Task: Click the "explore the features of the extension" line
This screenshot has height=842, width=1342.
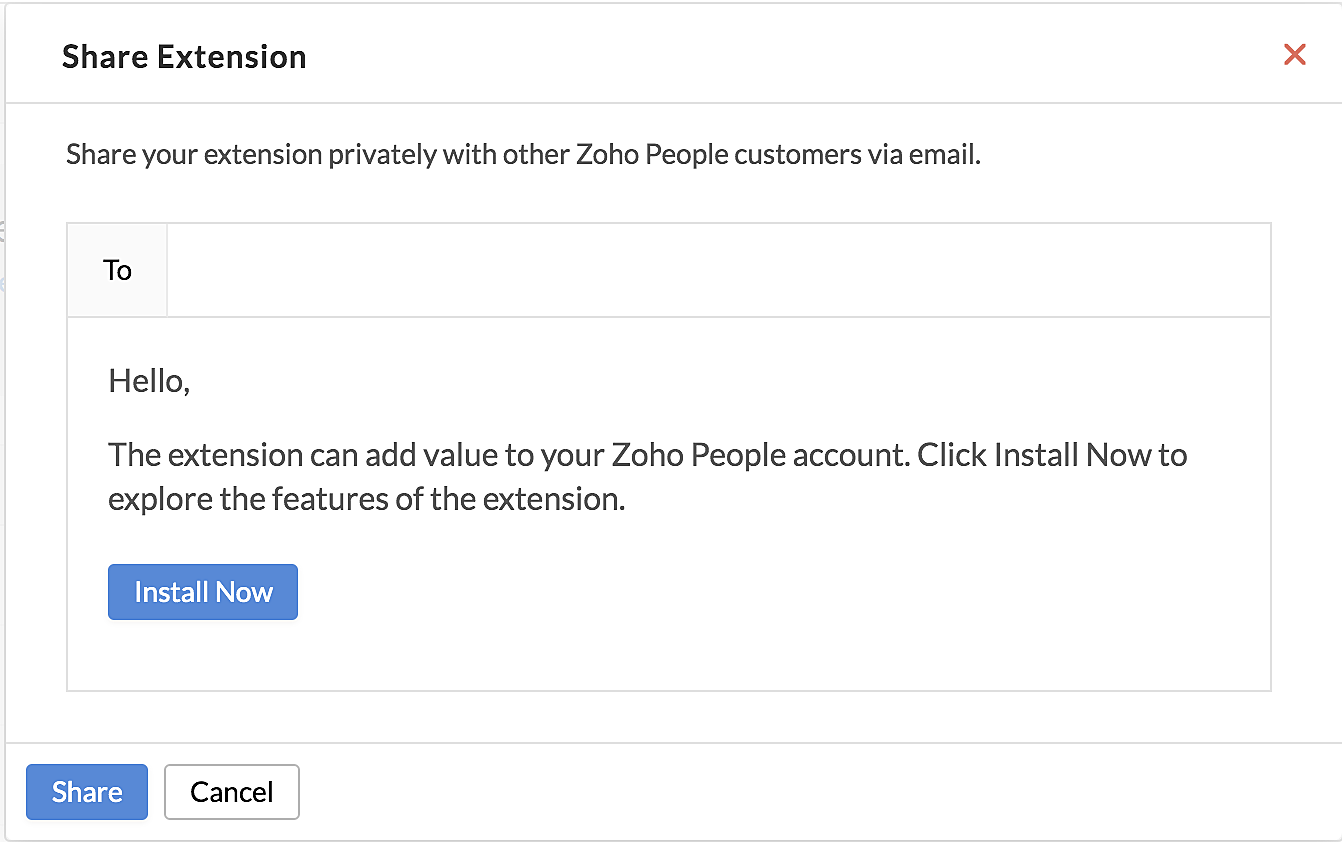Action: [366, 499]
